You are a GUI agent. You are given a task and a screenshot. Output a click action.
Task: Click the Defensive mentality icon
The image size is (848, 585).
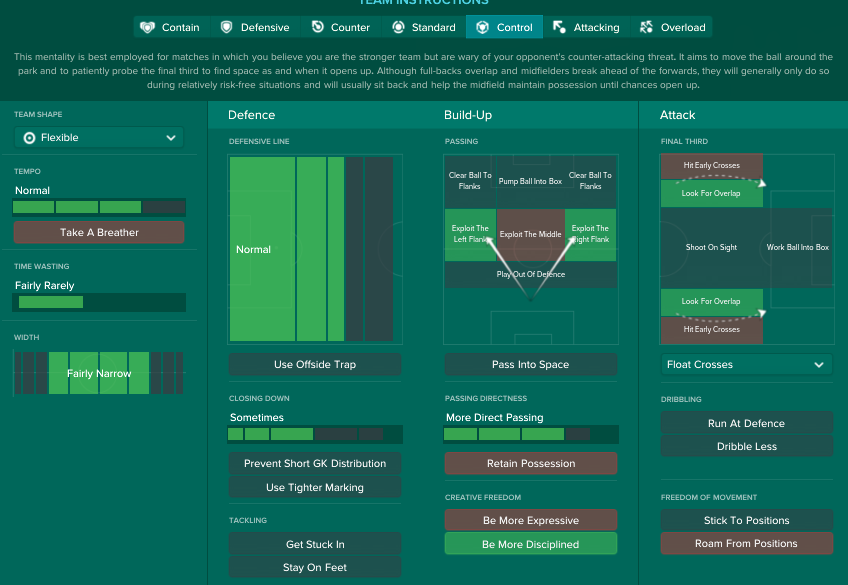226,27
